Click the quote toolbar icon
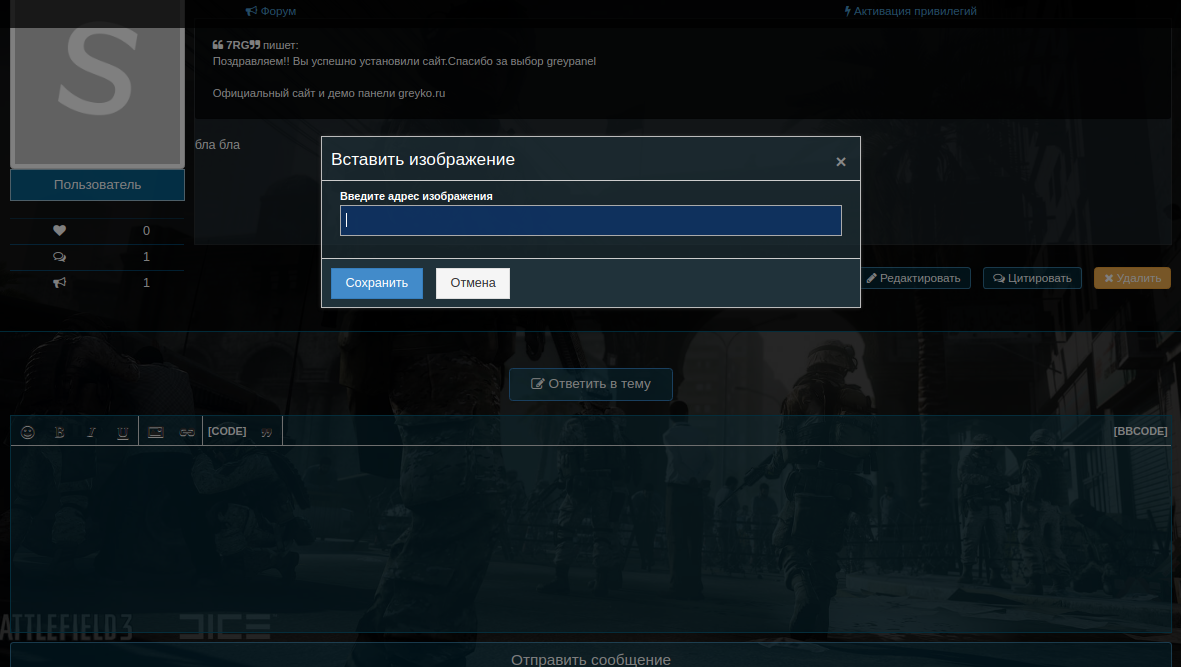 click(x=266, y=432)
